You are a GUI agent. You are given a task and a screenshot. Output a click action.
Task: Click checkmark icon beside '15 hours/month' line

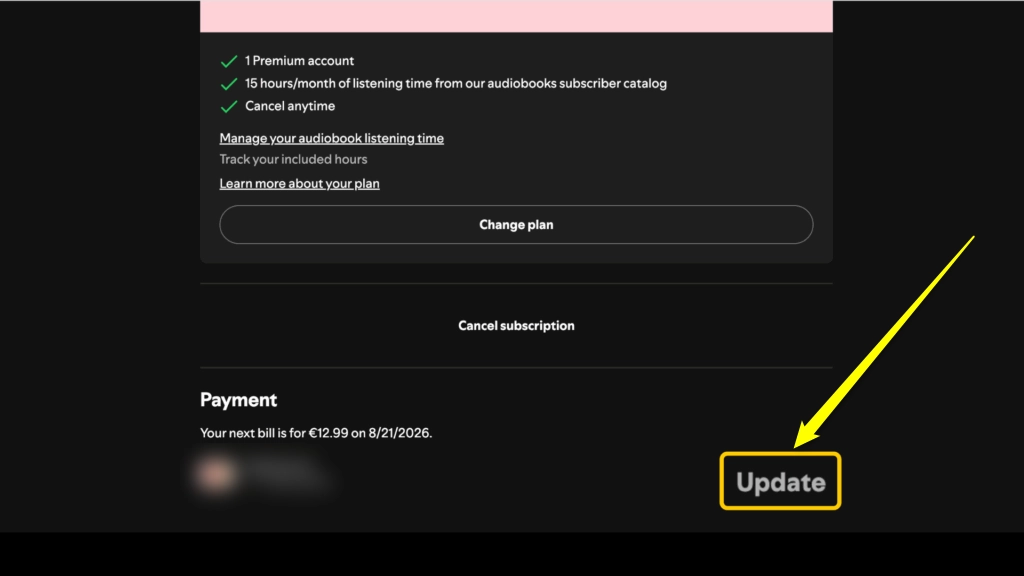229,84
